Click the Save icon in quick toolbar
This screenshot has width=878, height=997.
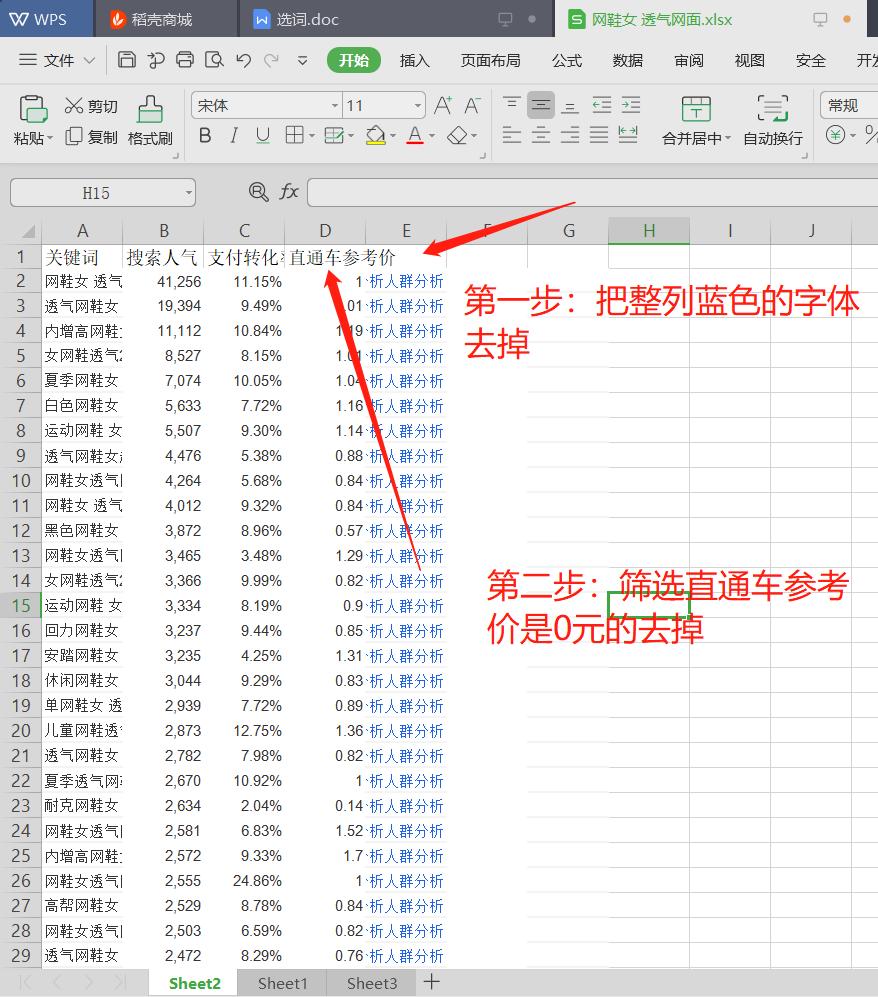point(127,60)
